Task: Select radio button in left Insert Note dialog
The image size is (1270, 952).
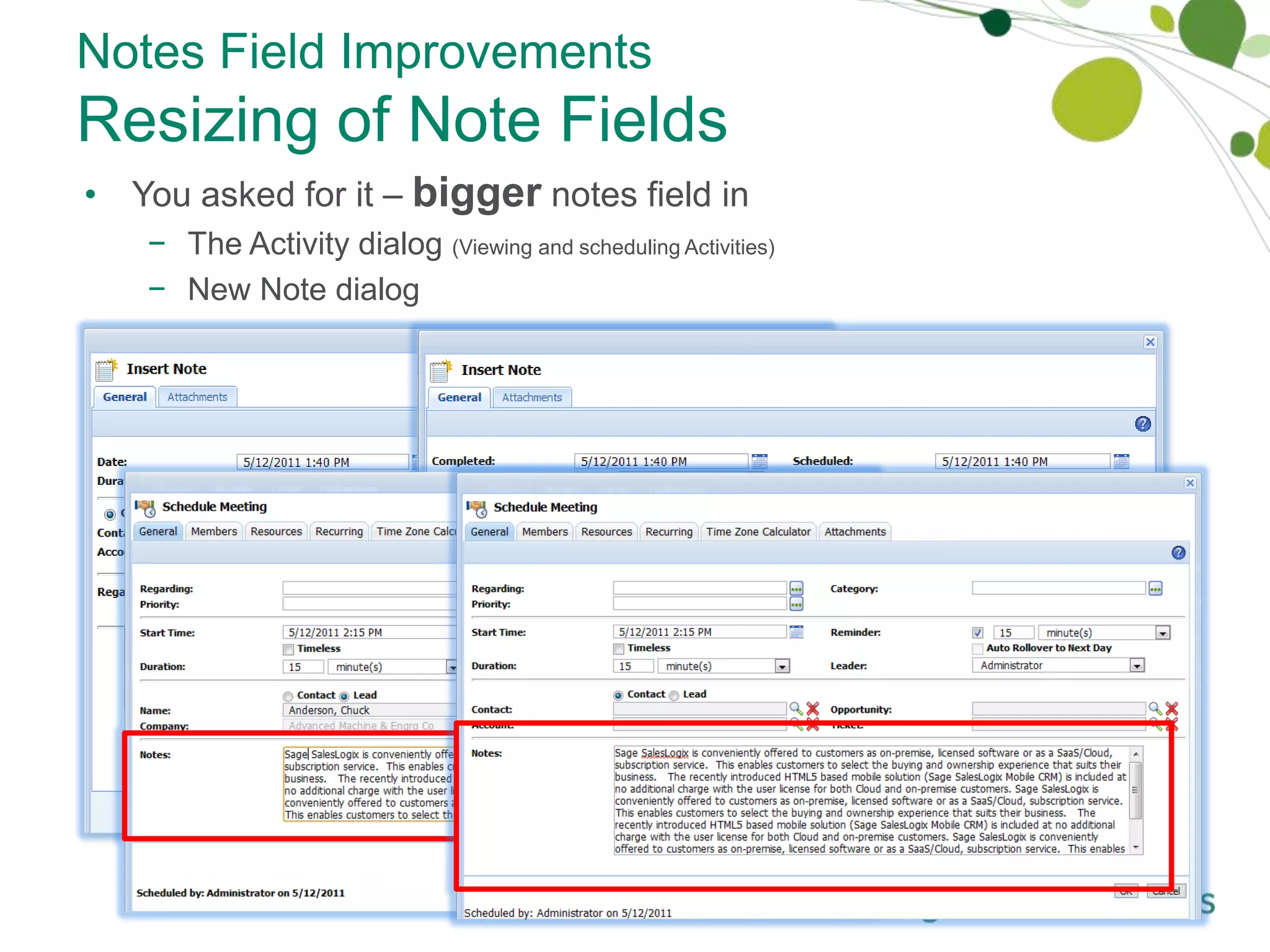Action: [110, 514]
